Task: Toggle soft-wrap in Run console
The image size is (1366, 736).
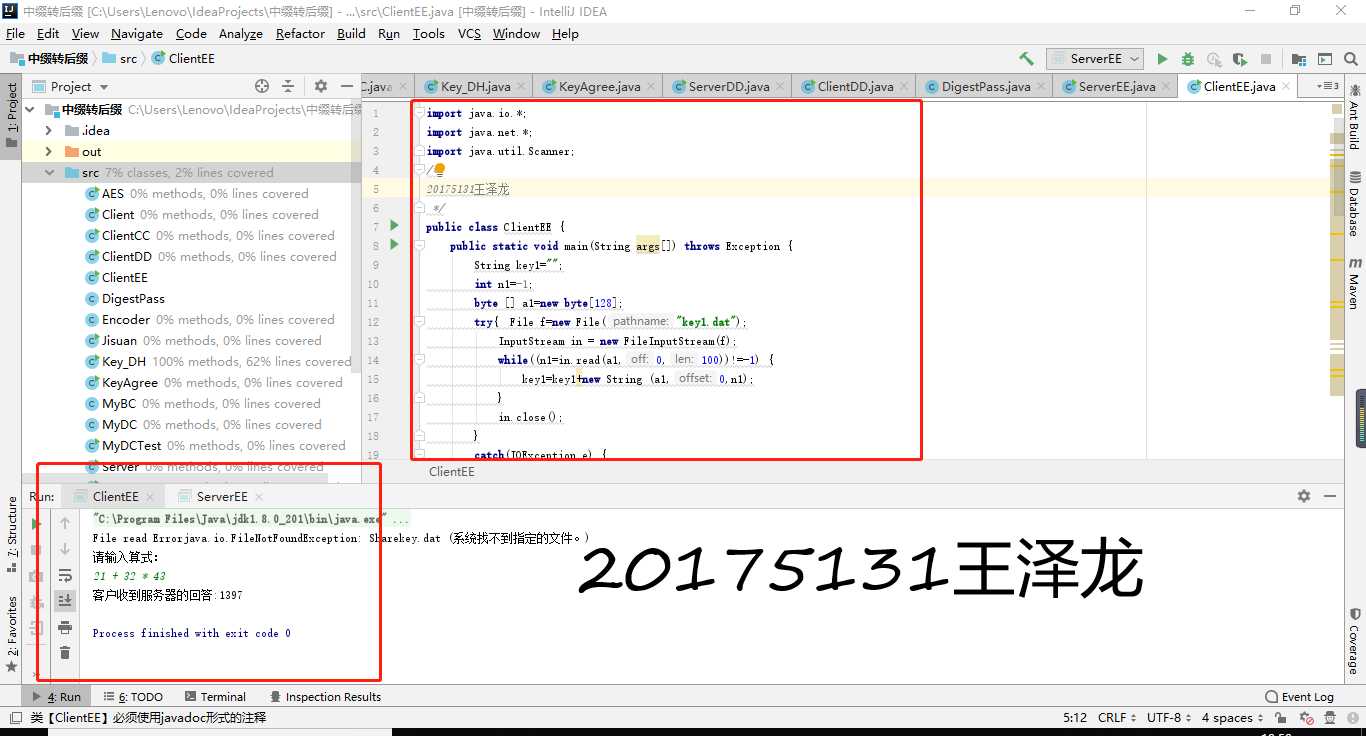Action: (65, 575)
